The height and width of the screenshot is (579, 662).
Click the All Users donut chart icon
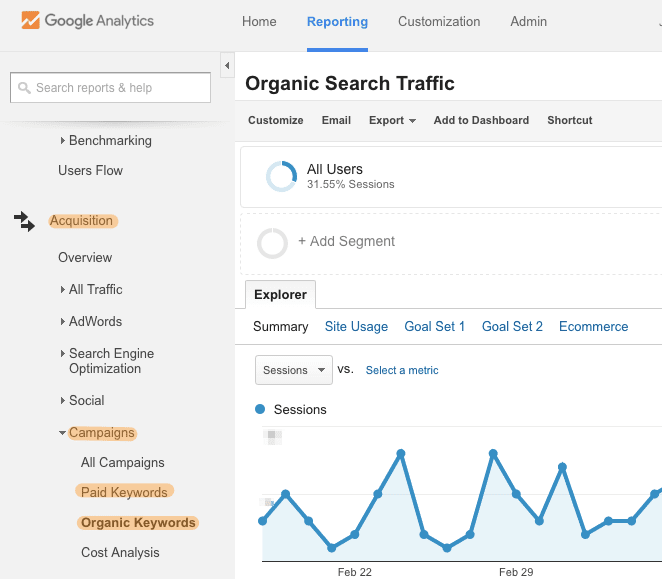click(x=281, y=176)
